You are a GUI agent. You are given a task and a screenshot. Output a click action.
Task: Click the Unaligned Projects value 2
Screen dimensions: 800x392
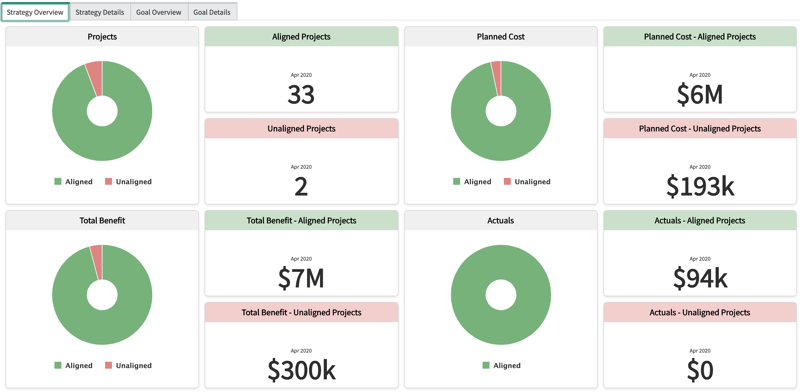click(301, 187)
